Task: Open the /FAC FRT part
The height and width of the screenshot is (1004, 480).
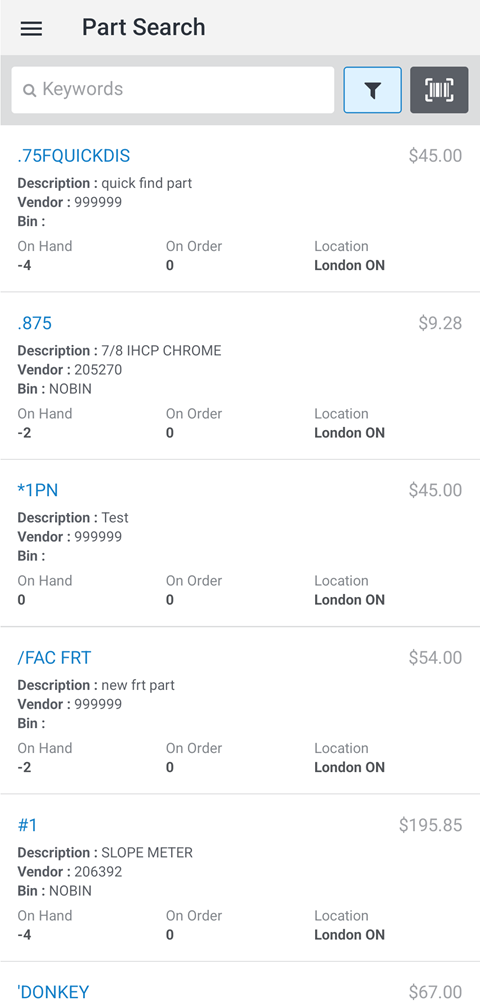Action: [54, 658]
